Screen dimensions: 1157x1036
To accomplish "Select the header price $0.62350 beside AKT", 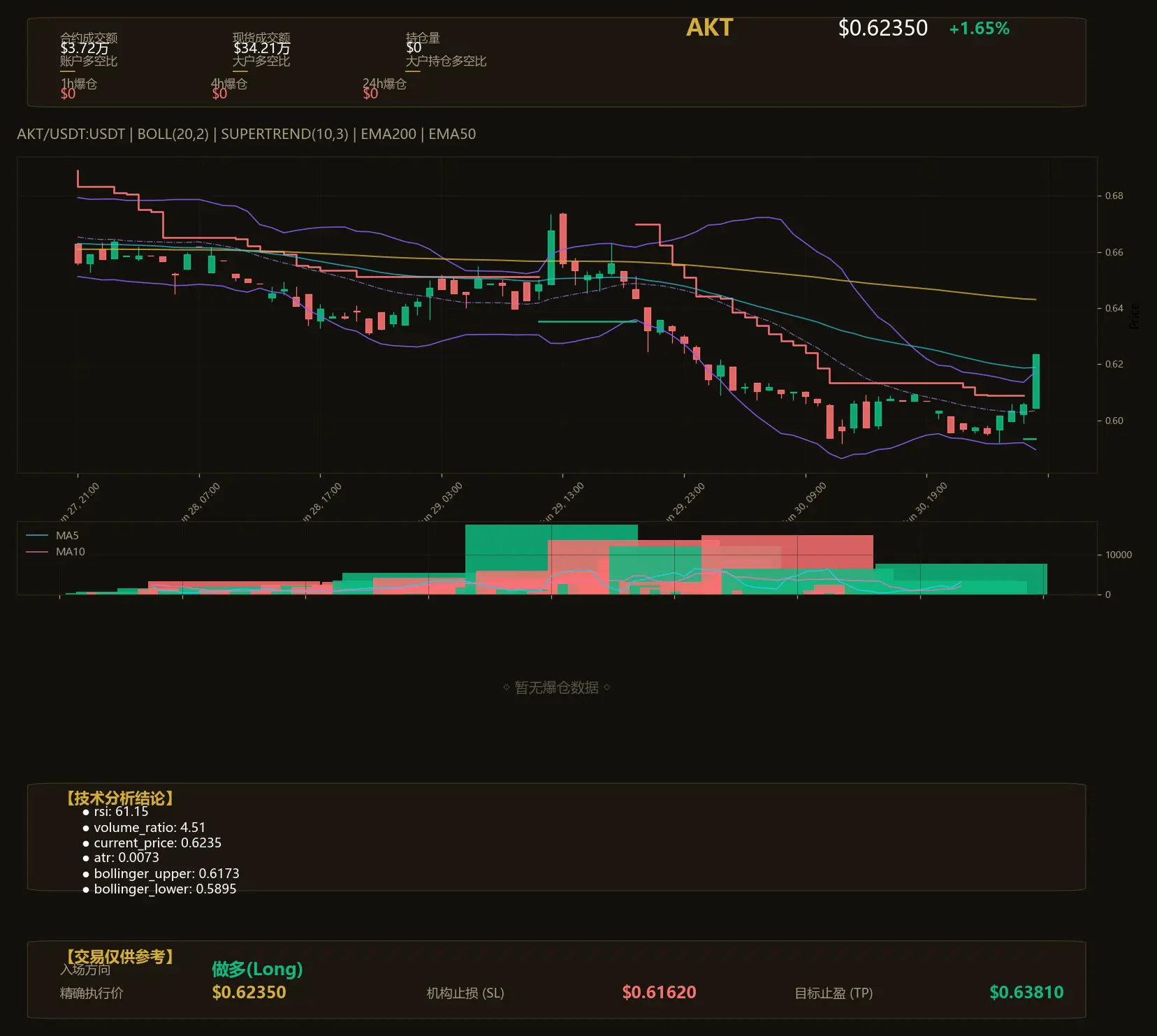I will [882, 28].
